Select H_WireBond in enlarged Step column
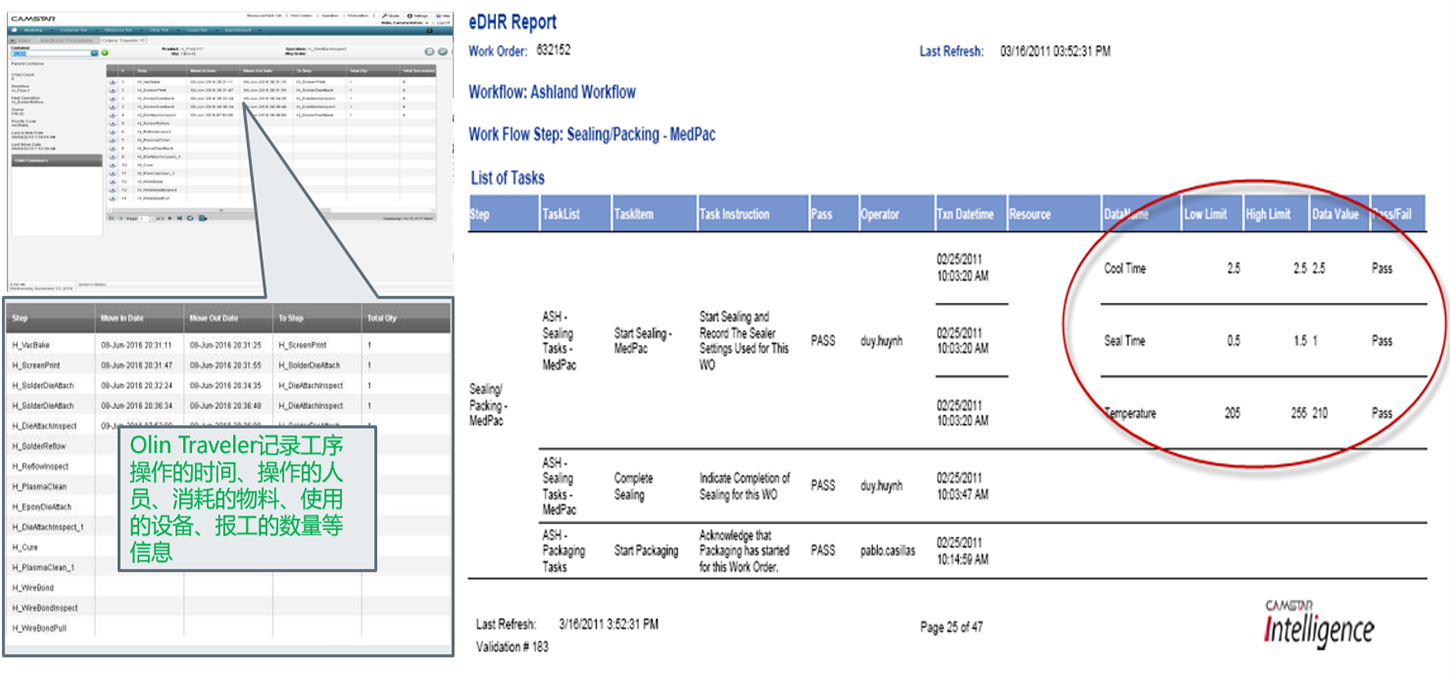 [32, 588]
